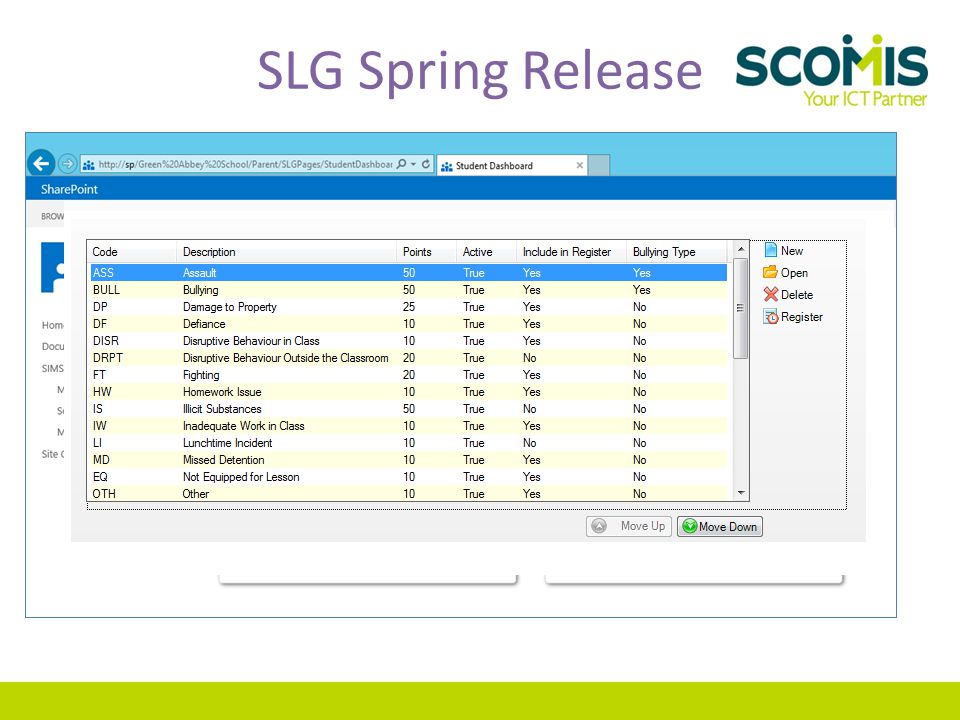Image resolution: width=960 pixels, height=720 pixels.
Task: Click the browser forward arrow button
Action: click(67, 163)
